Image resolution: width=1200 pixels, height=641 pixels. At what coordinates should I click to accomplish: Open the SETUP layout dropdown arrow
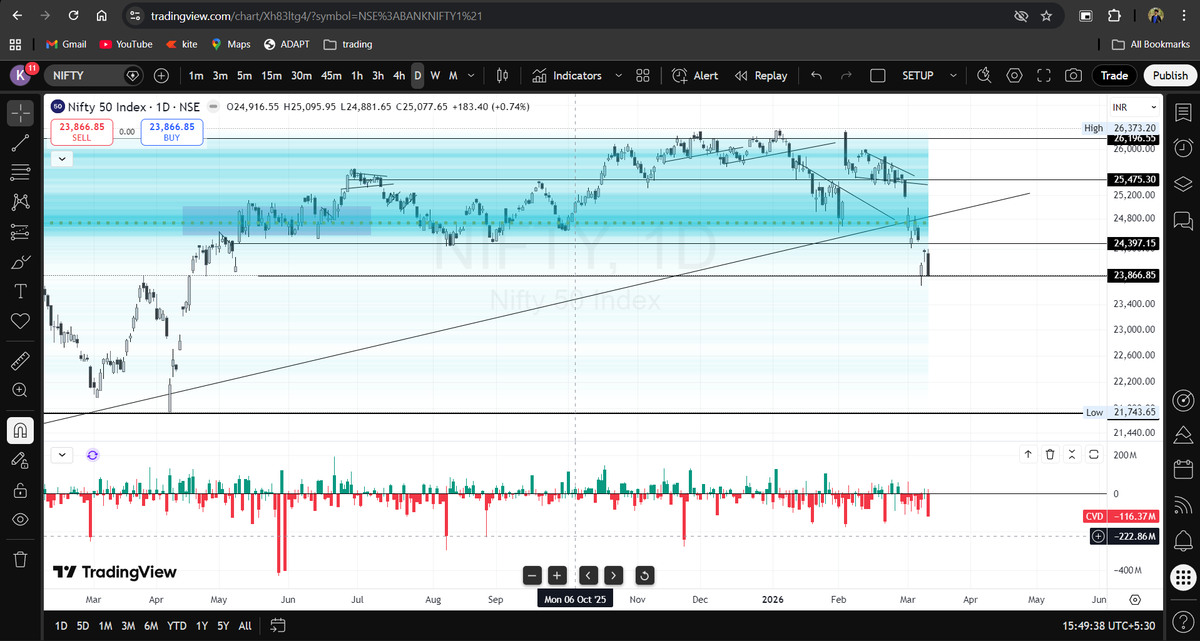coord(952,75)
